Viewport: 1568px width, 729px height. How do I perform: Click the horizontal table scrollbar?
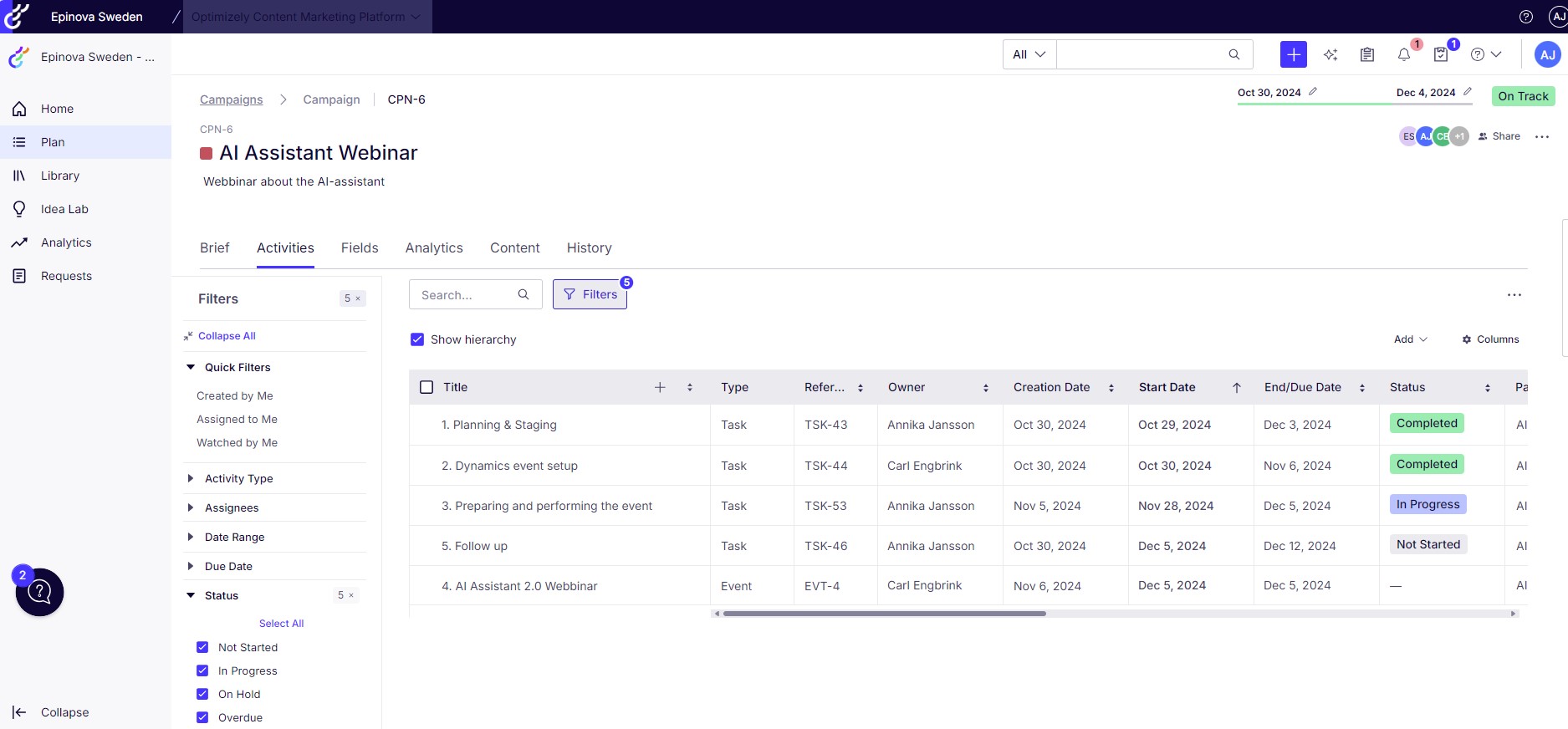tap(884, 614)
